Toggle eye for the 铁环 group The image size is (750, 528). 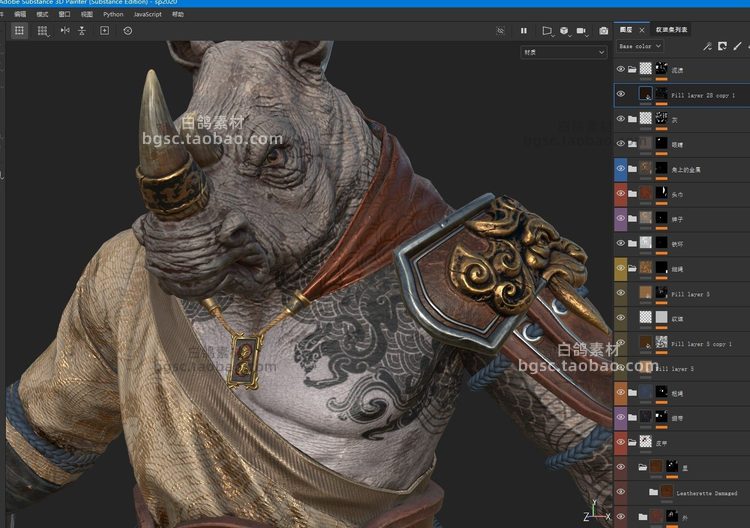coord(620,243)
